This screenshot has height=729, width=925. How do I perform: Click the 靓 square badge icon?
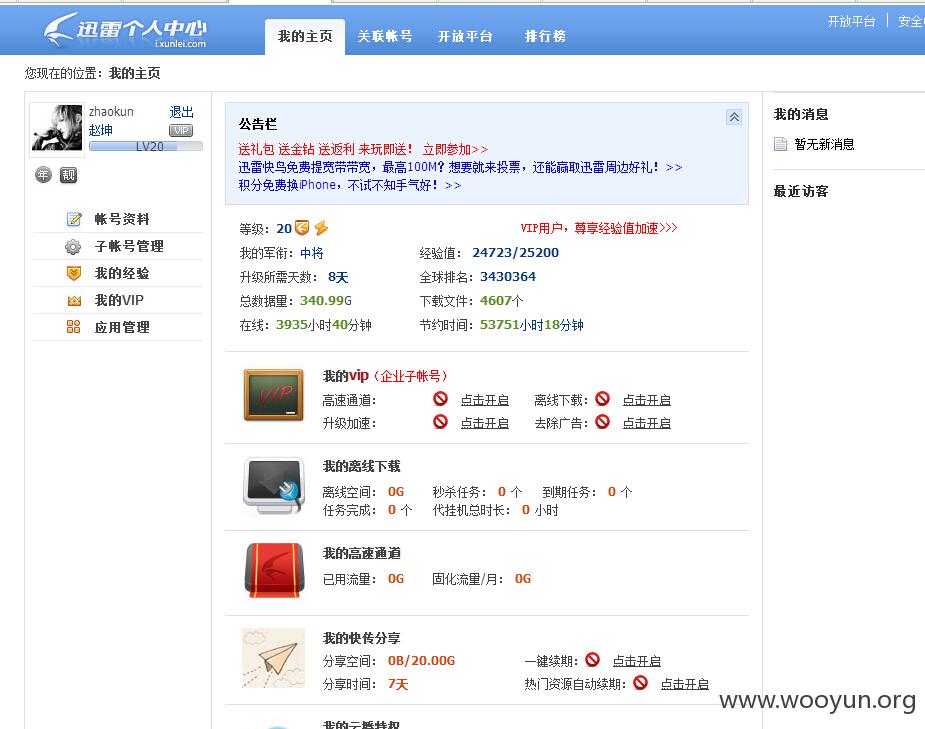point(68,175)
